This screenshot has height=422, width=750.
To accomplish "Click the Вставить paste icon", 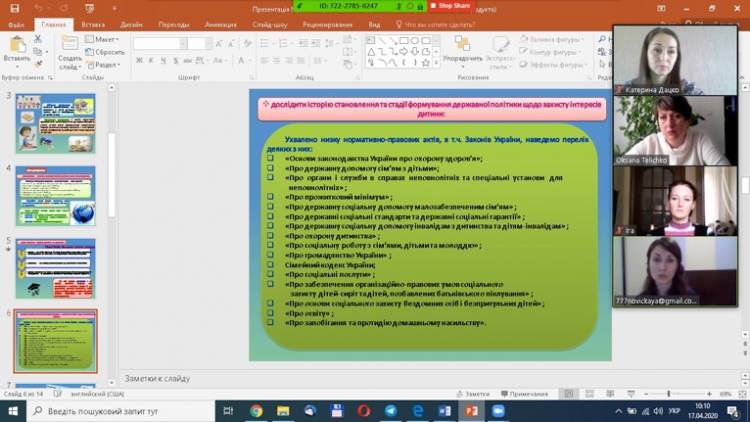I will pos(16,46).
